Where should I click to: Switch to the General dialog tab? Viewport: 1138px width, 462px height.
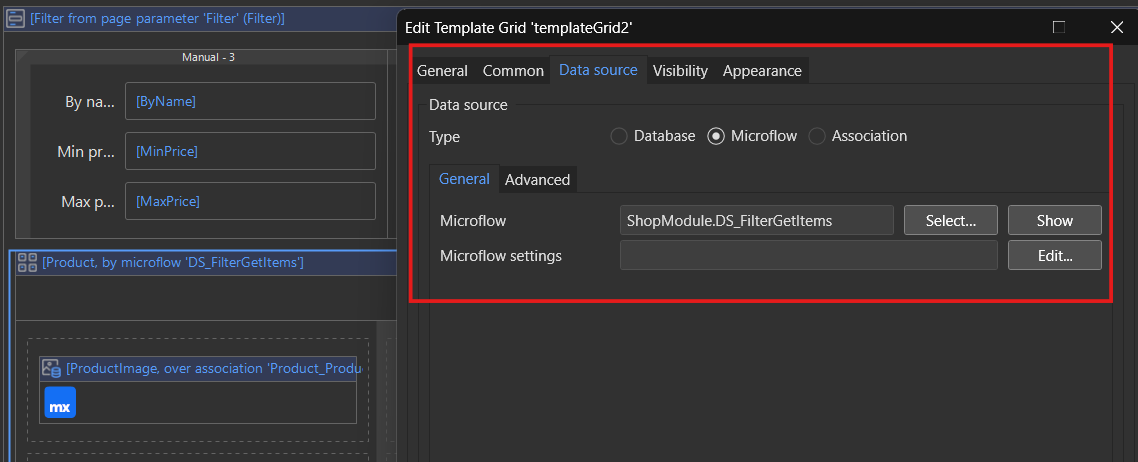click(x=442, y=70)
